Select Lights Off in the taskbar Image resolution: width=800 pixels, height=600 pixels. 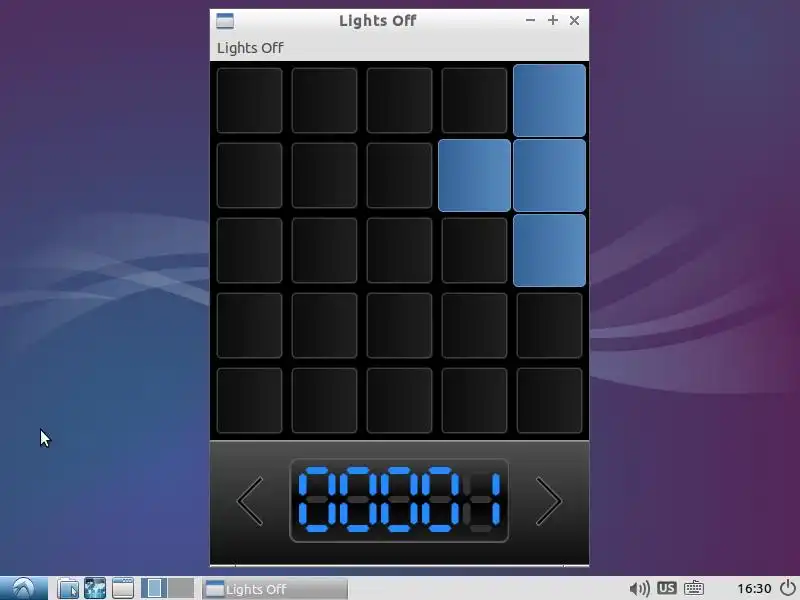click(275, 589)
